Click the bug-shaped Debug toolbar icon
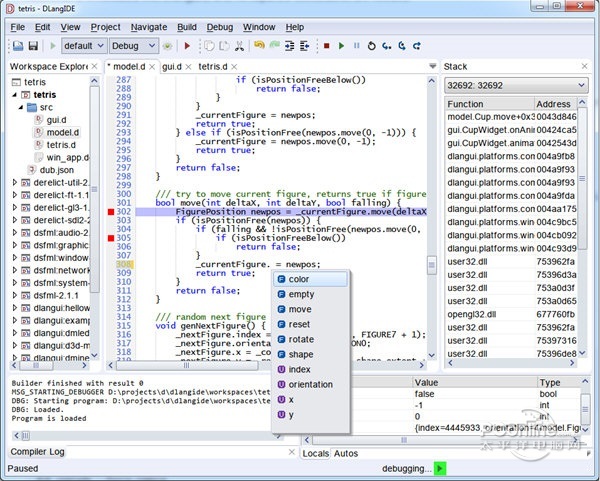The width and height of the screenshot is (600, 481). 167,46
